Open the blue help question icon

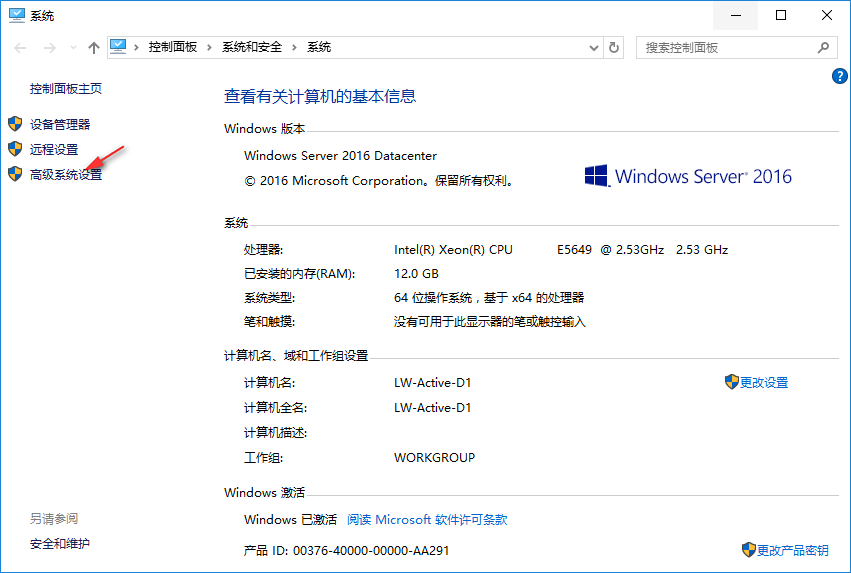point(840,76)
